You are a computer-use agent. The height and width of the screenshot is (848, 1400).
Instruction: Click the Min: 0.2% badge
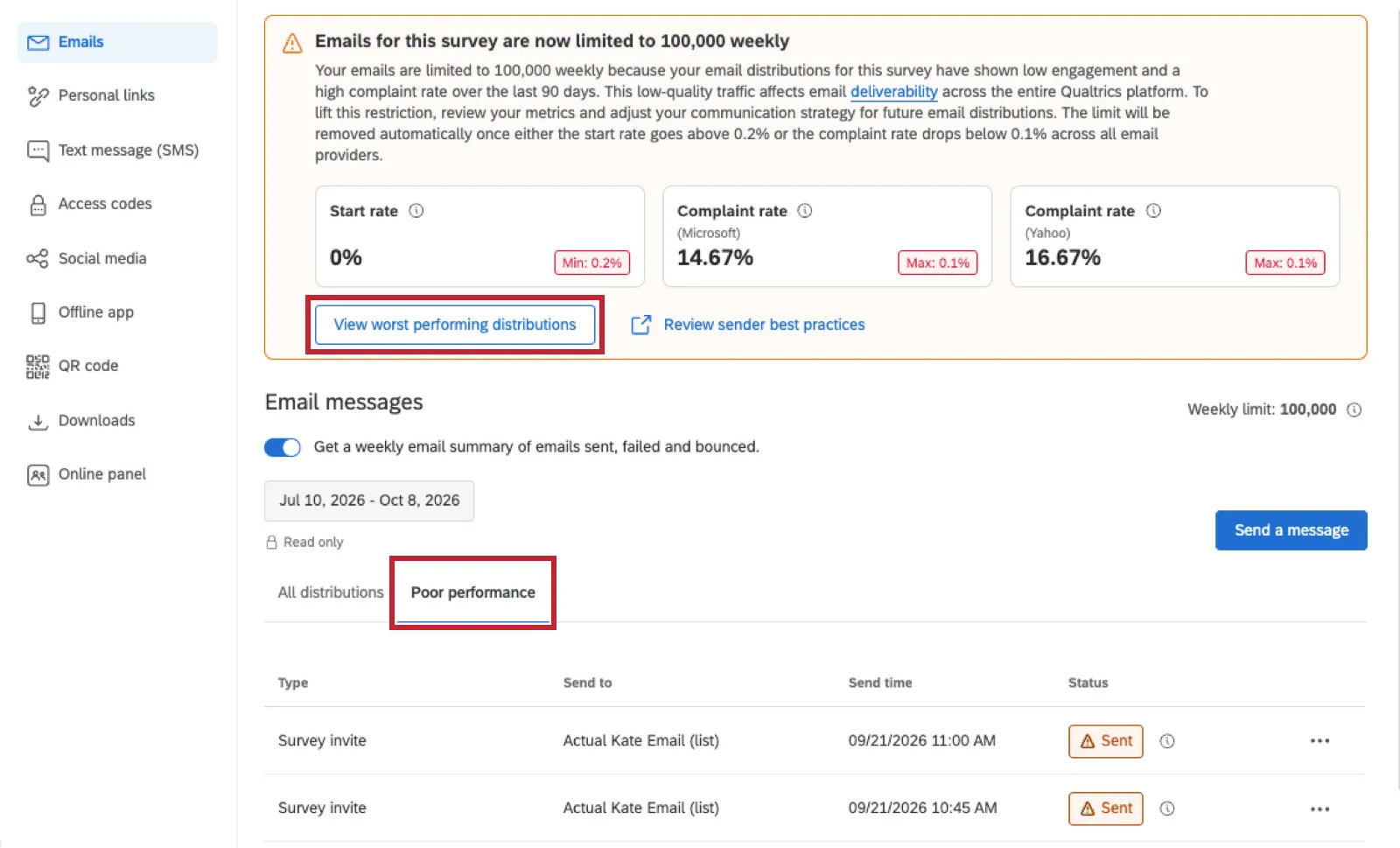coord(591,263)
